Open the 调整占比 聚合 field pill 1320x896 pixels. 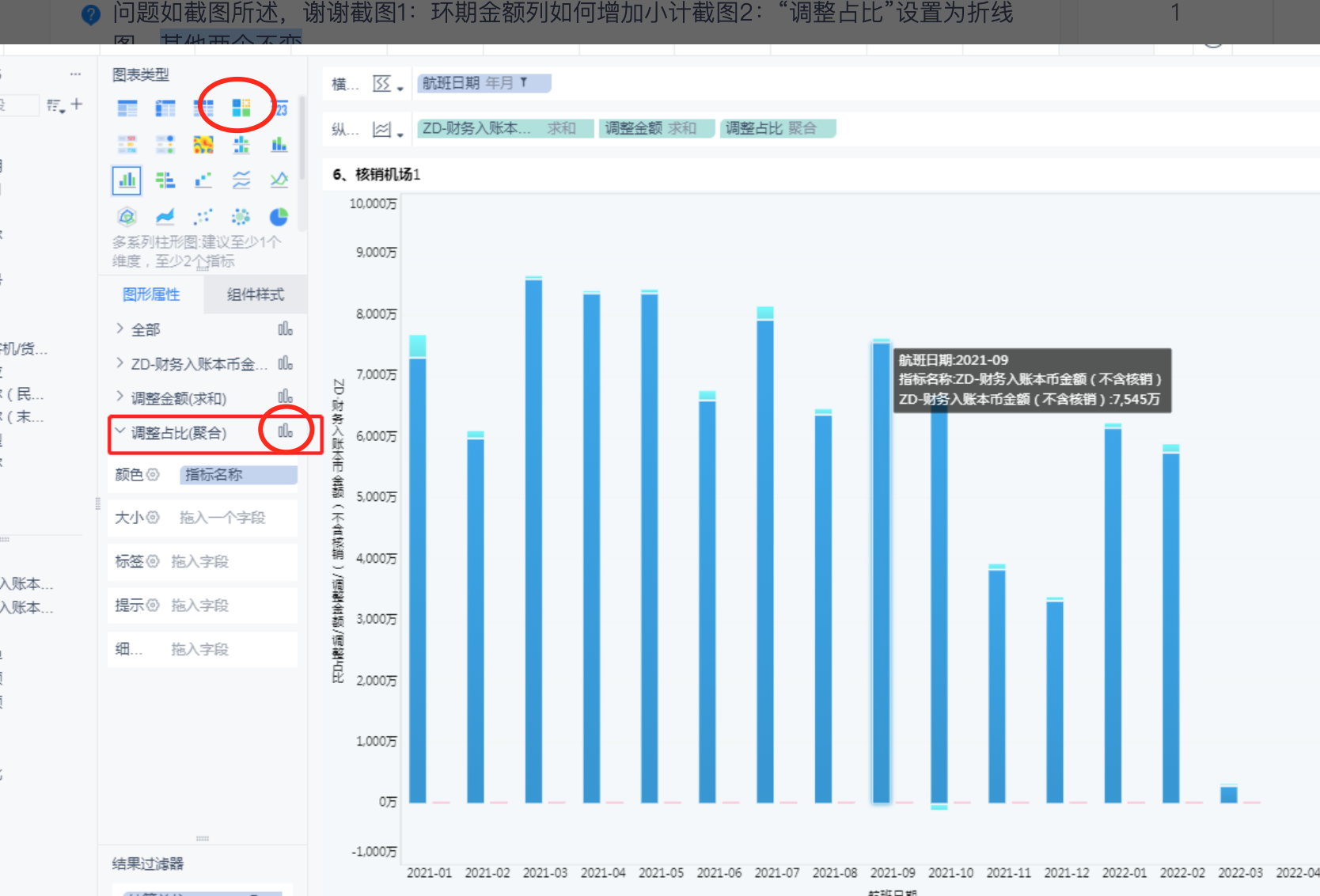[x=778, y=128]
